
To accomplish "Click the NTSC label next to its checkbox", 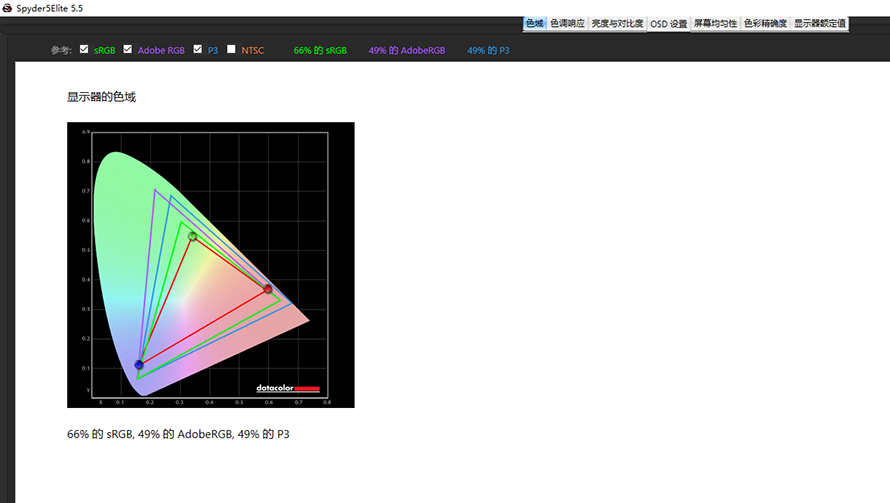I will tap(253, 51).
